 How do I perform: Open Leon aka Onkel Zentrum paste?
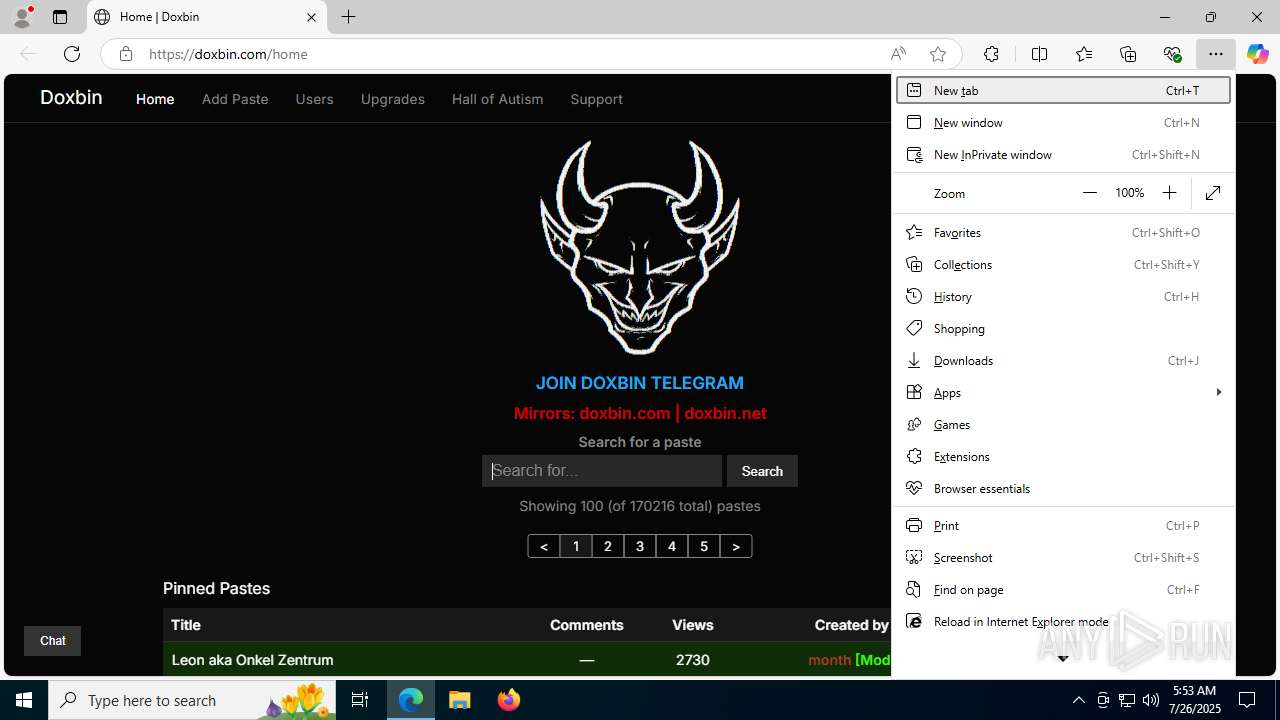[252, 660]
